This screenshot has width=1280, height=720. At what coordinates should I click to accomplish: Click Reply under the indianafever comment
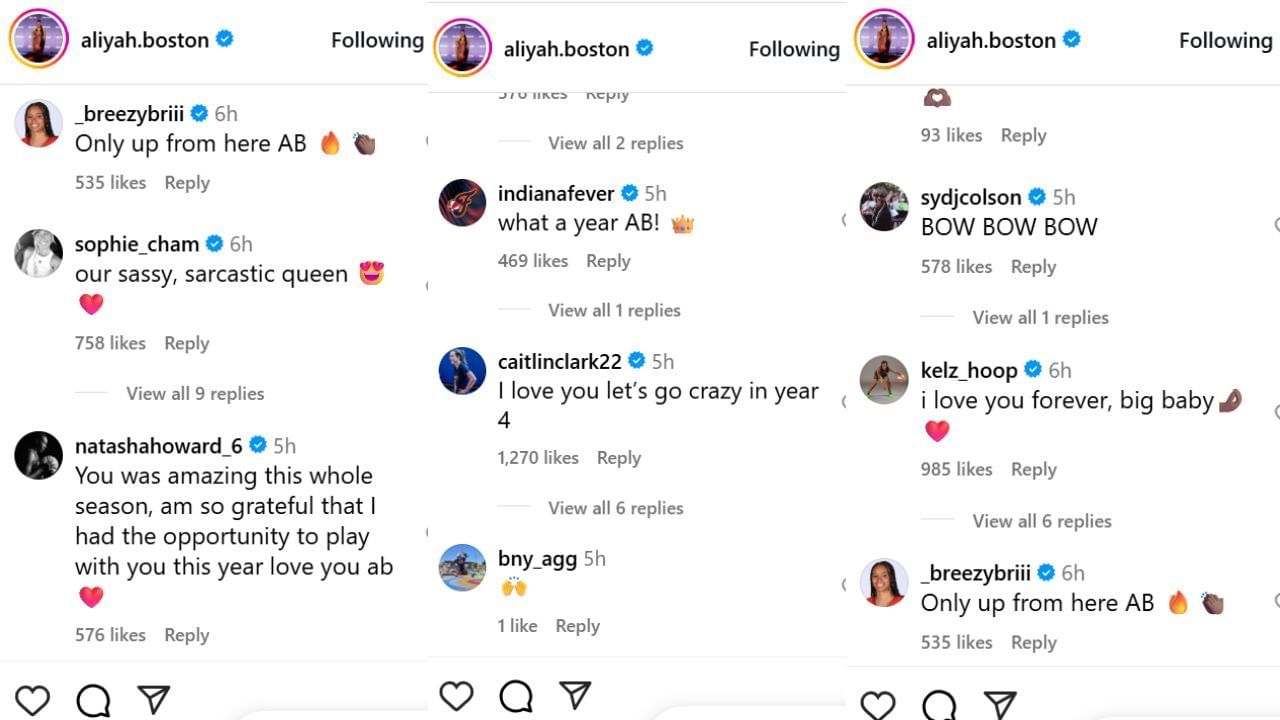click(x=608, y=261)
